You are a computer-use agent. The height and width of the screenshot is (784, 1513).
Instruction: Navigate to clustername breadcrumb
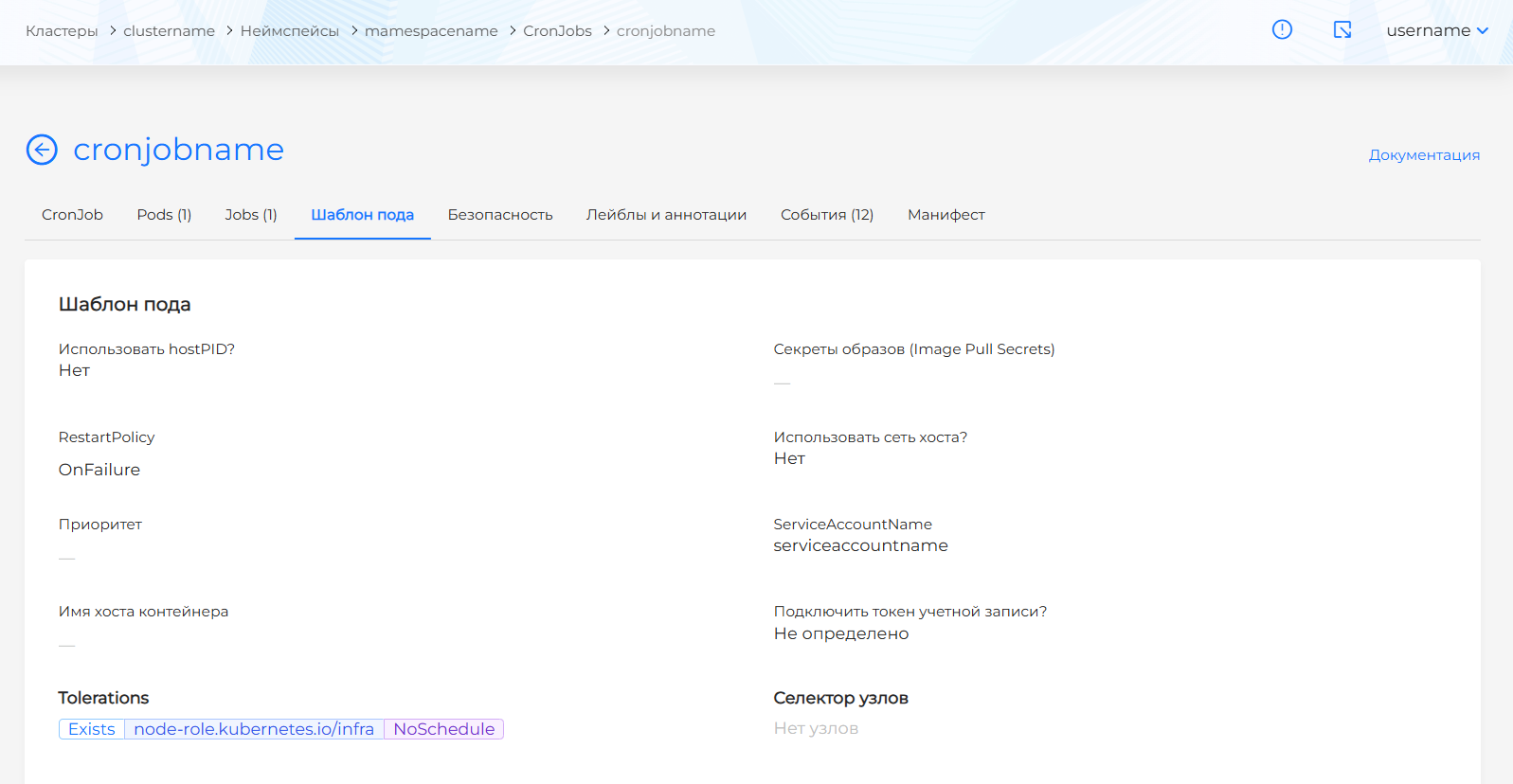point(169,31)
